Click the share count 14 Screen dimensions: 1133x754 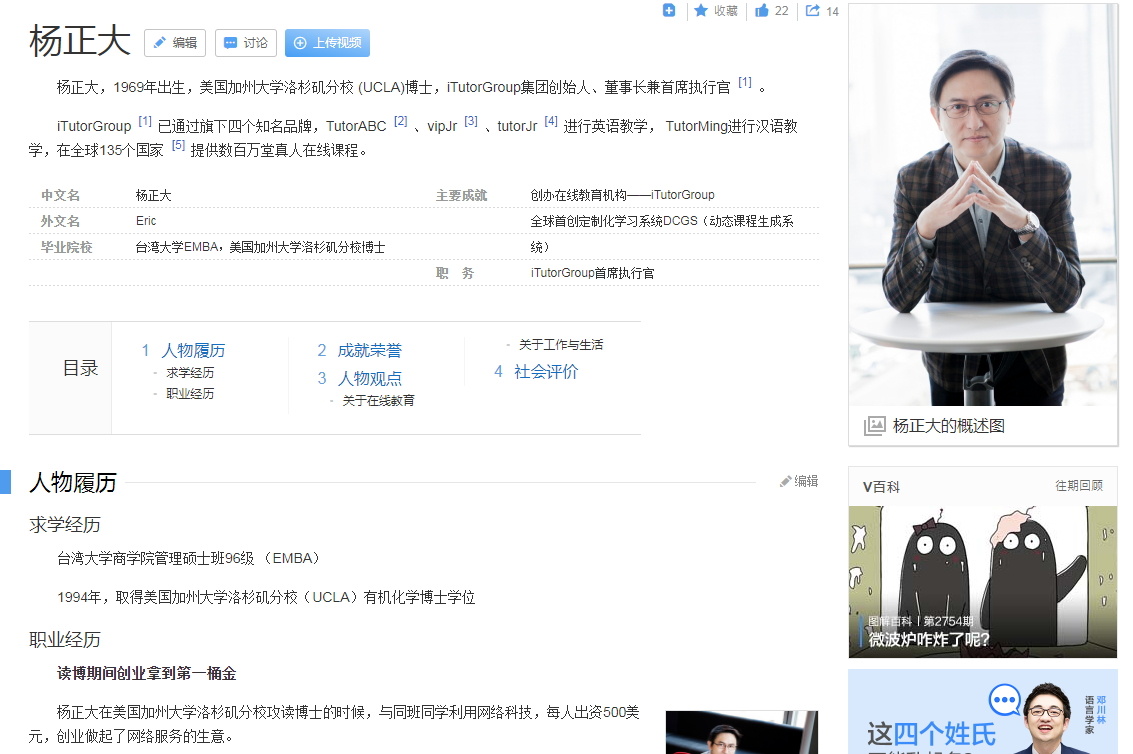[832, 11]
